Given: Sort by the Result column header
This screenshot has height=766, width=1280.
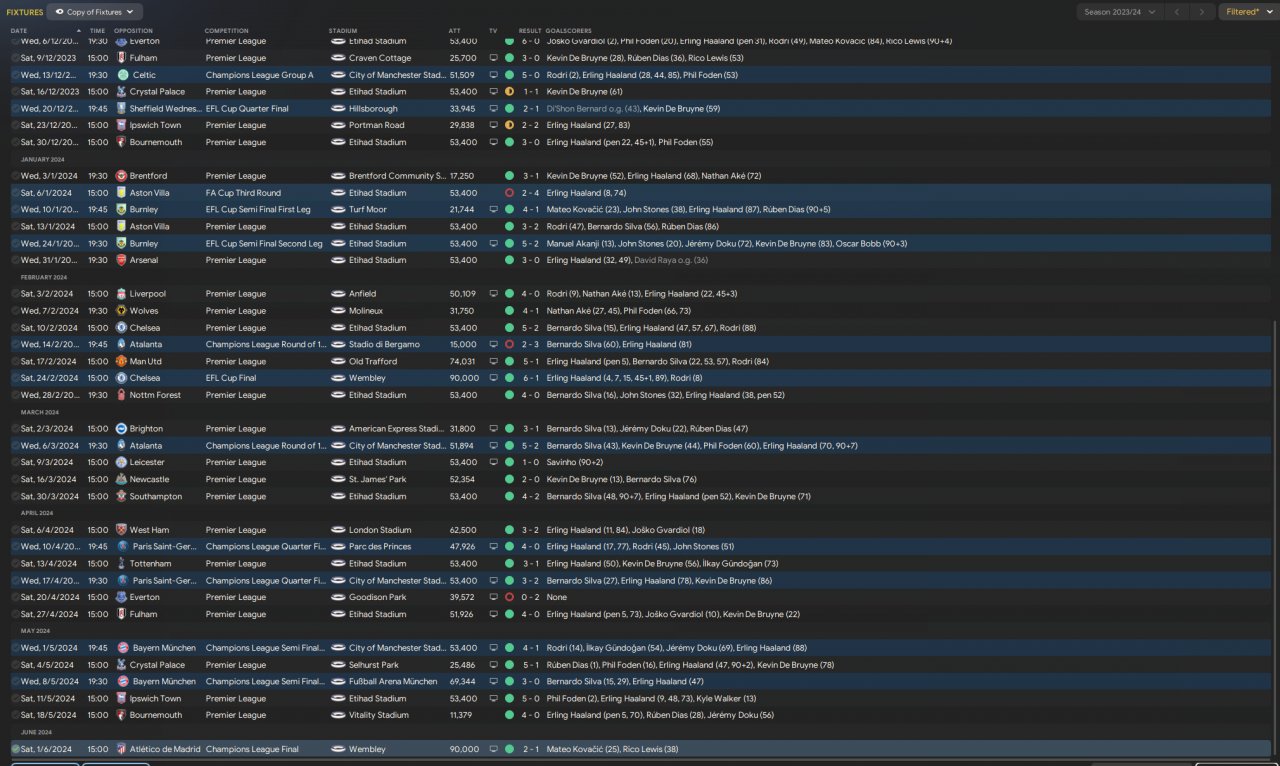Looking at the screenshot, I should [530, 31].
